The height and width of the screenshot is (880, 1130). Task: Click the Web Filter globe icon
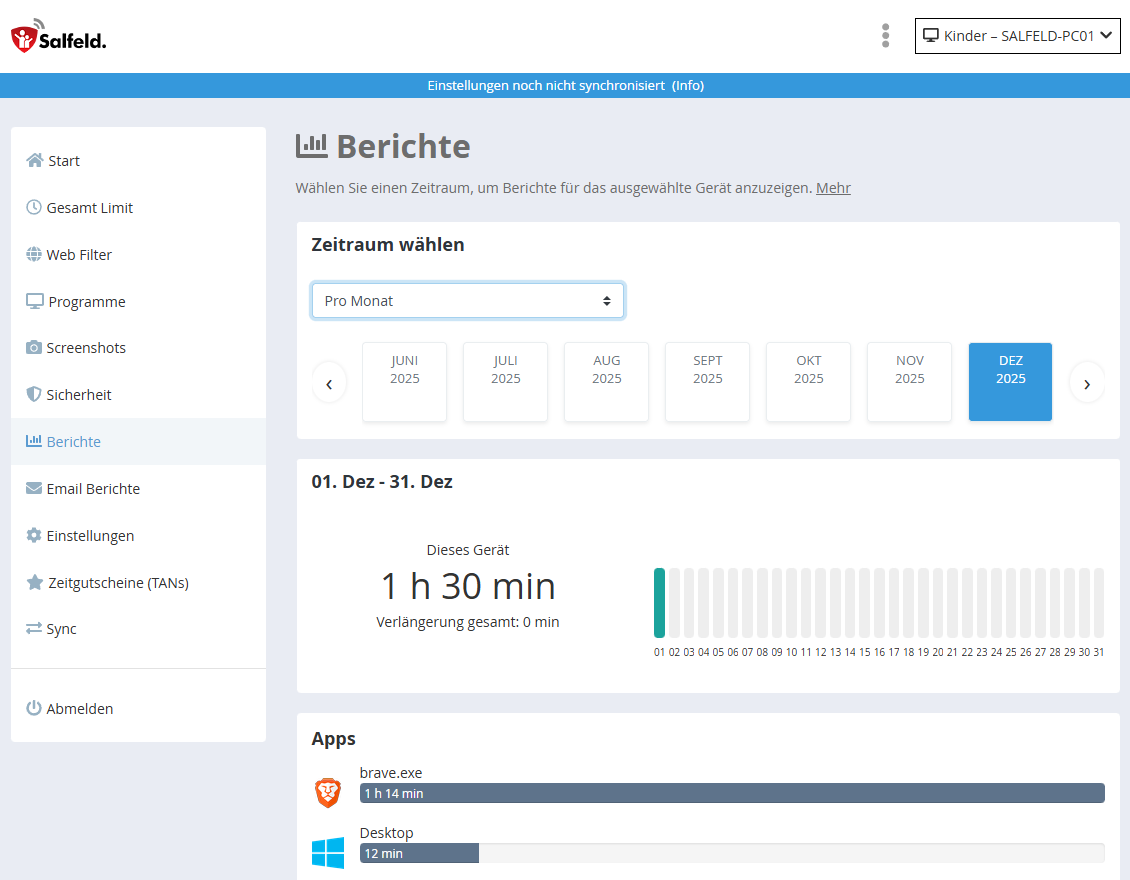pyautogui.click(x=34, y=255)
